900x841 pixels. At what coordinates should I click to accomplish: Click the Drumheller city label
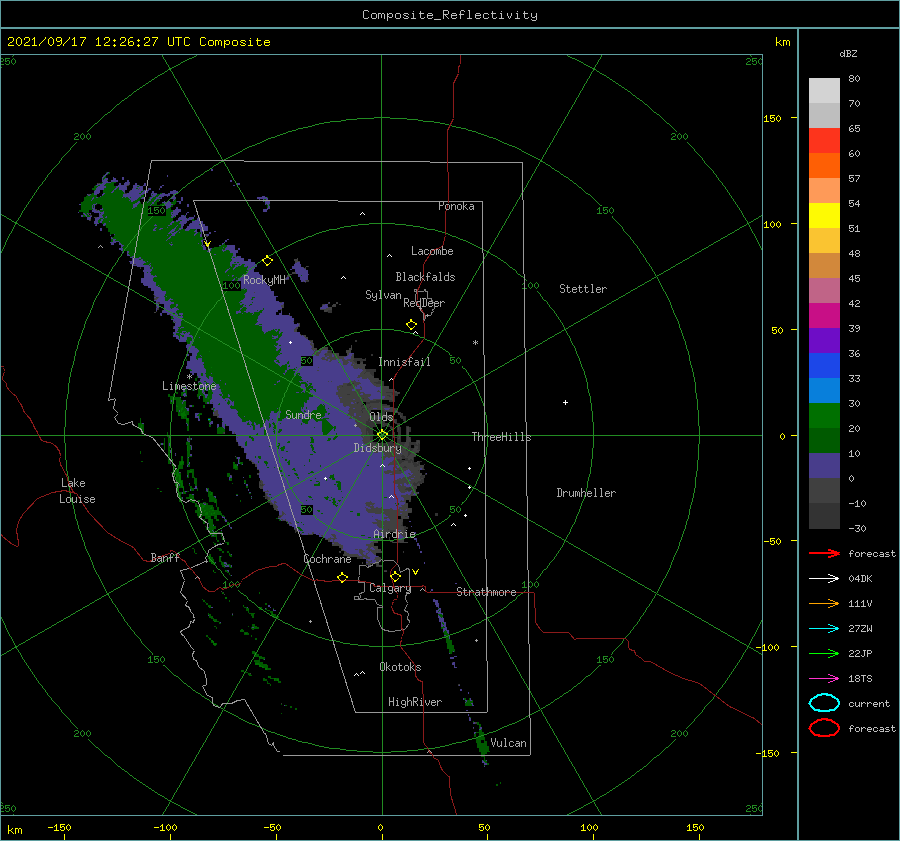tap(586, 493)
